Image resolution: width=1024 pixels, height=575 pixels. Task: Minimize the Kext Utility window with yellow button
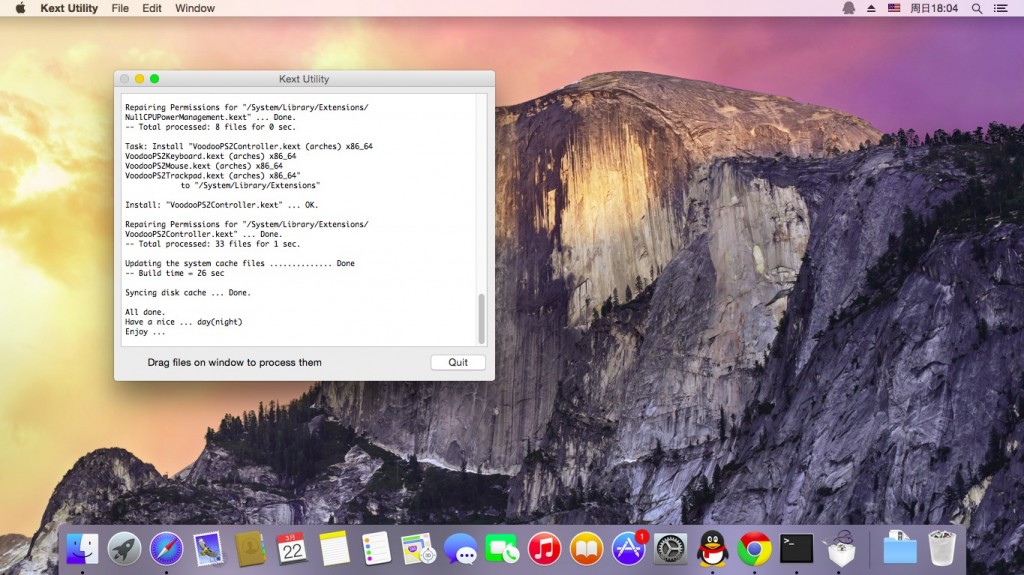tap(139, 79)
